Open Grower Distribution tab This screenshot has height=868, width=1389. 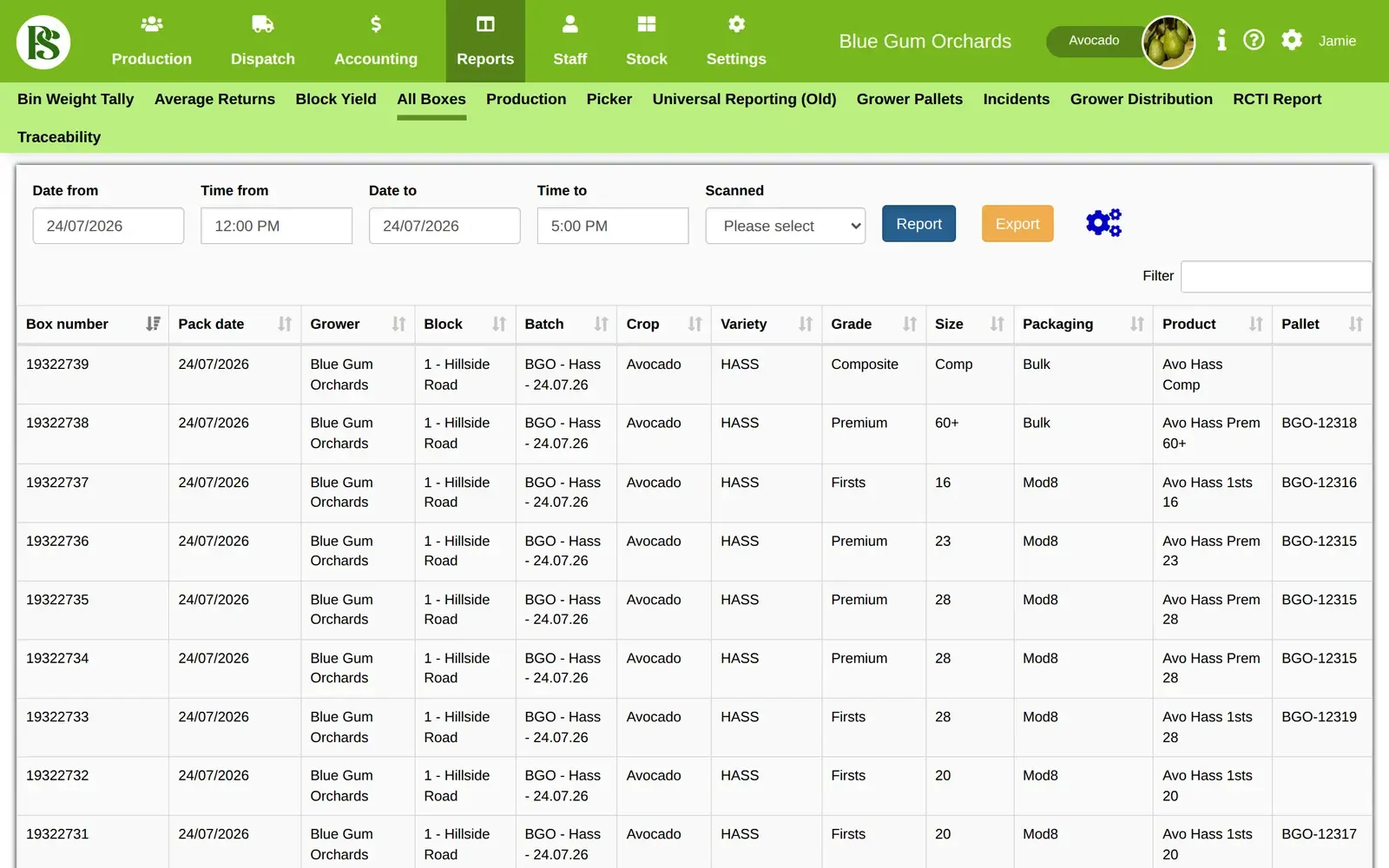[1142, 99]
